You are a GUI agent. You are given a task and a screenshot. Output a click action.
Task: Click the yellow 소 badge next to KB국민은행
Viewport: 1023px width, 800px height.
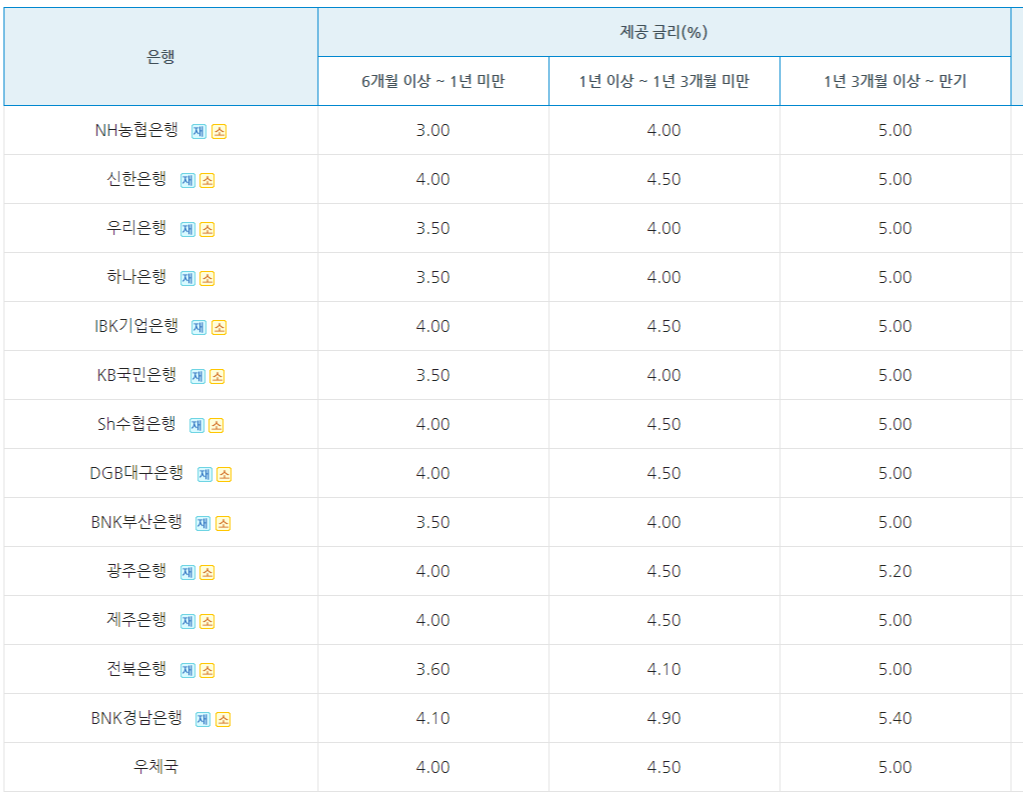tap(217, 376)
